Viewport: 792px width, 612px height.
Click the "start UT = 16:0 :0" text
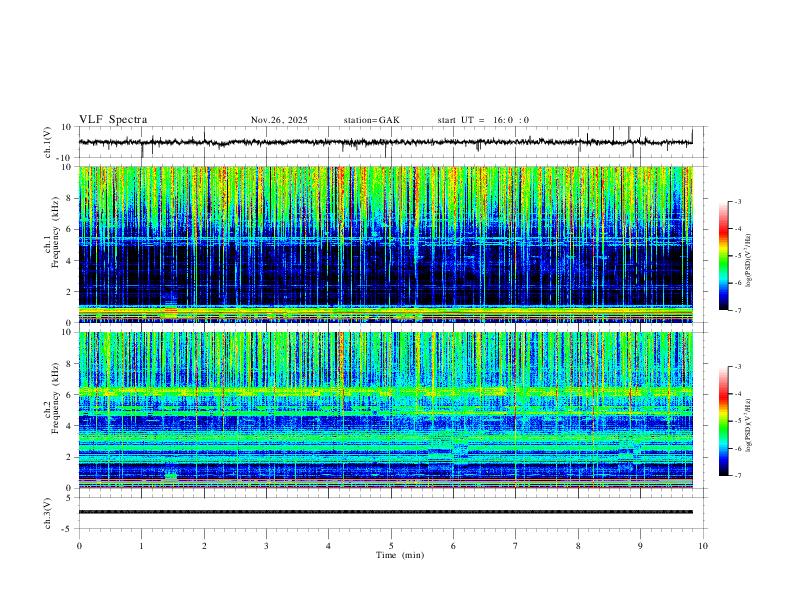click(483, 120)
